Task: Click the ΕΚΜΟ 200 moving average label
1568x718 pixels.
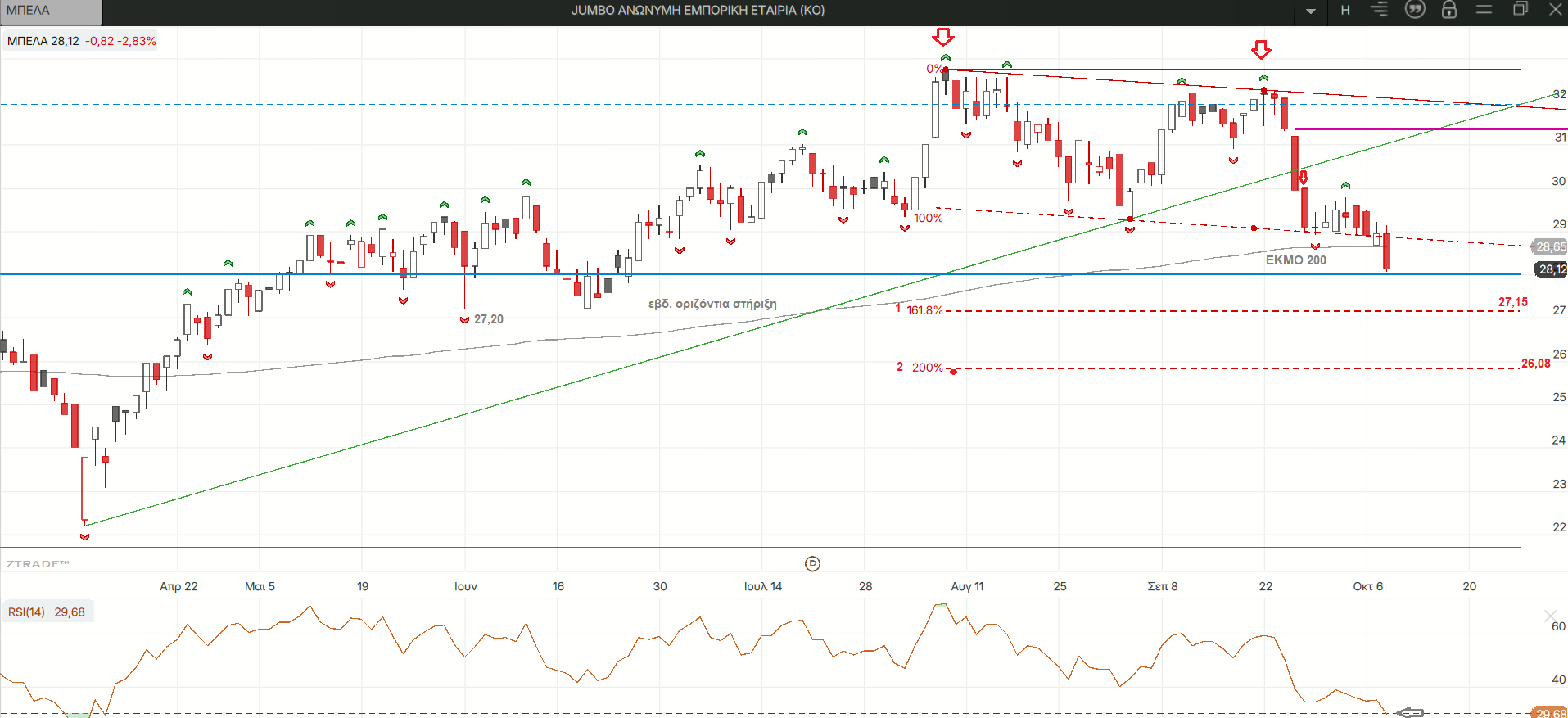Action: 1295,260
